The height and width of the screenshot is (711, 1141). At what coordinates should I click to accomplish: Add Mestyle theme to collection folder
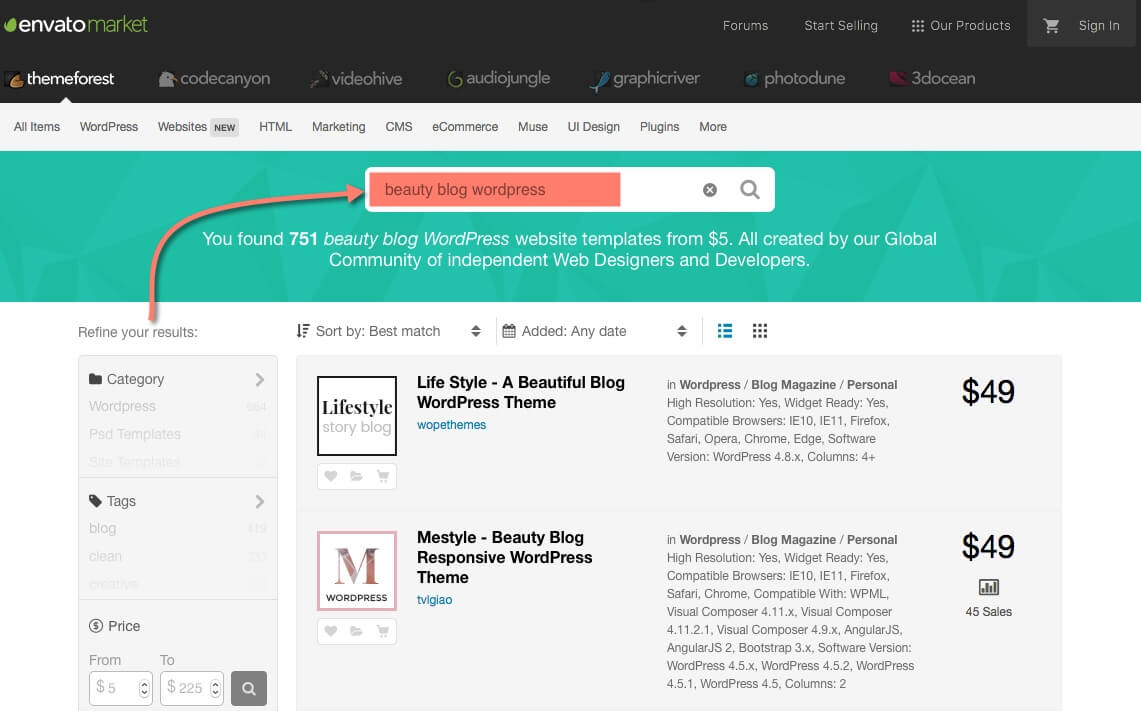tap(356, 631)
